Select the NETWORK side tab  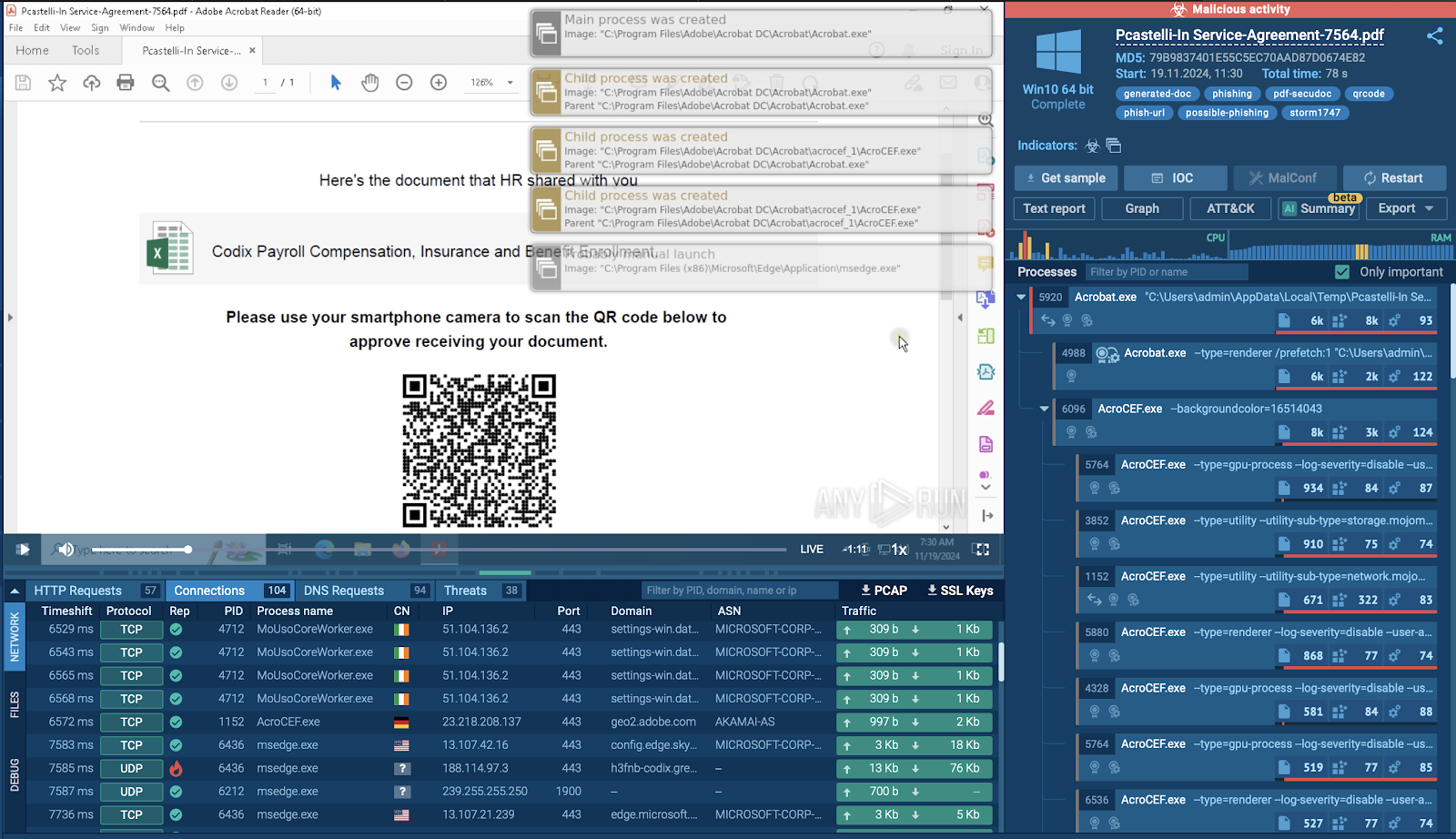tap(15, 636)
